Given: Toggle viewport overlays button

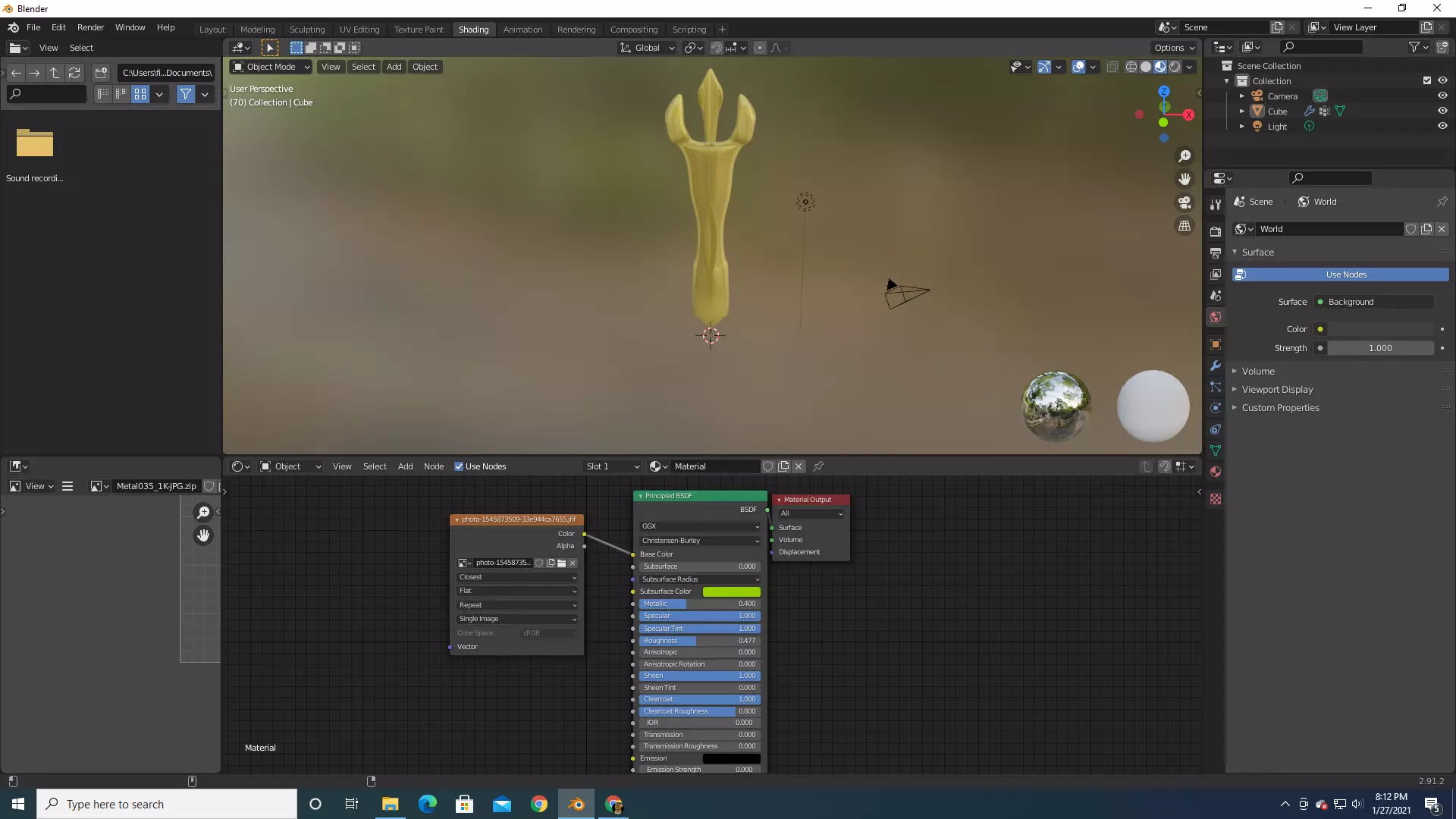Looking at the screenshot, I should click(1078, 67).
